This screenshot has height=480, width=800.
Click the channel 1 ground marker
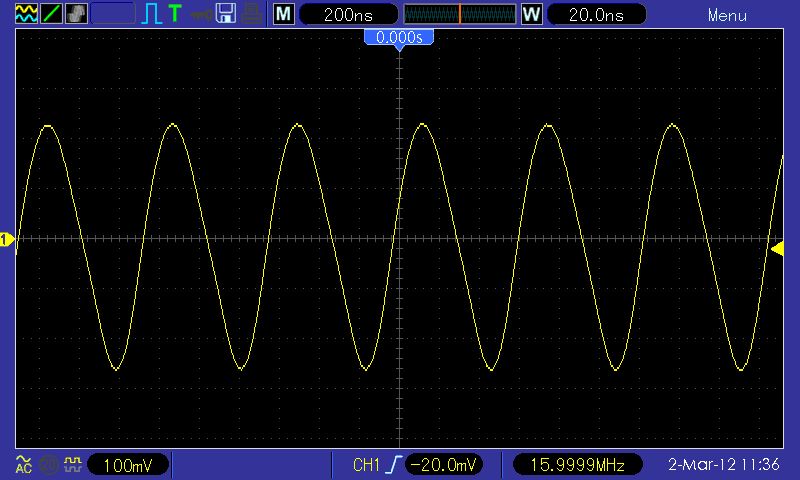click(x=7, y=239)
